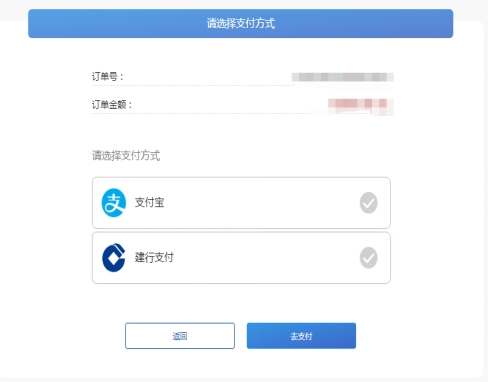
Task: Select the 建行支付 checkmark circle
Action: (368, 258)
